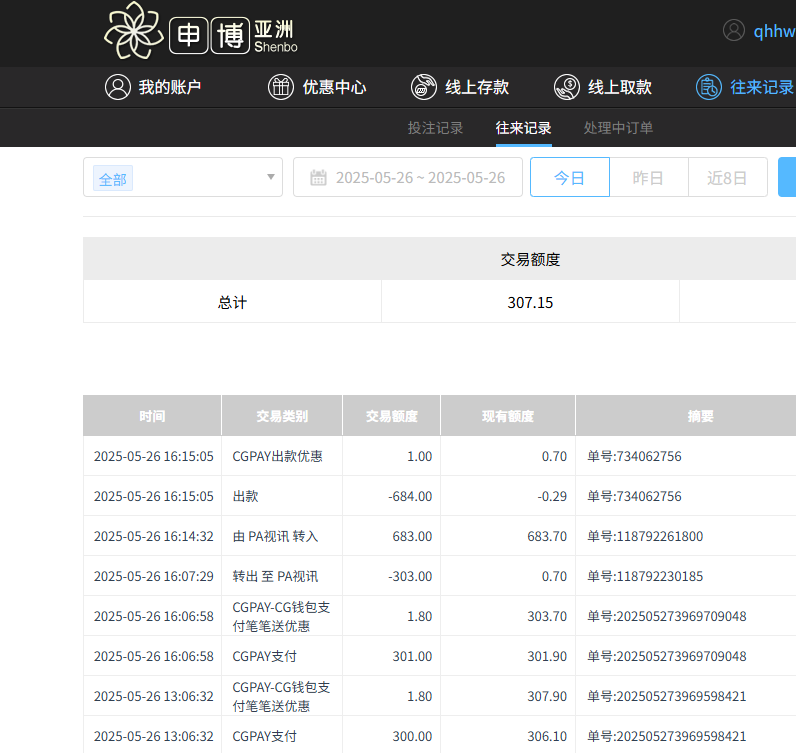
Task: Open the 全部 category dropdown arrow
Action: 270,178
